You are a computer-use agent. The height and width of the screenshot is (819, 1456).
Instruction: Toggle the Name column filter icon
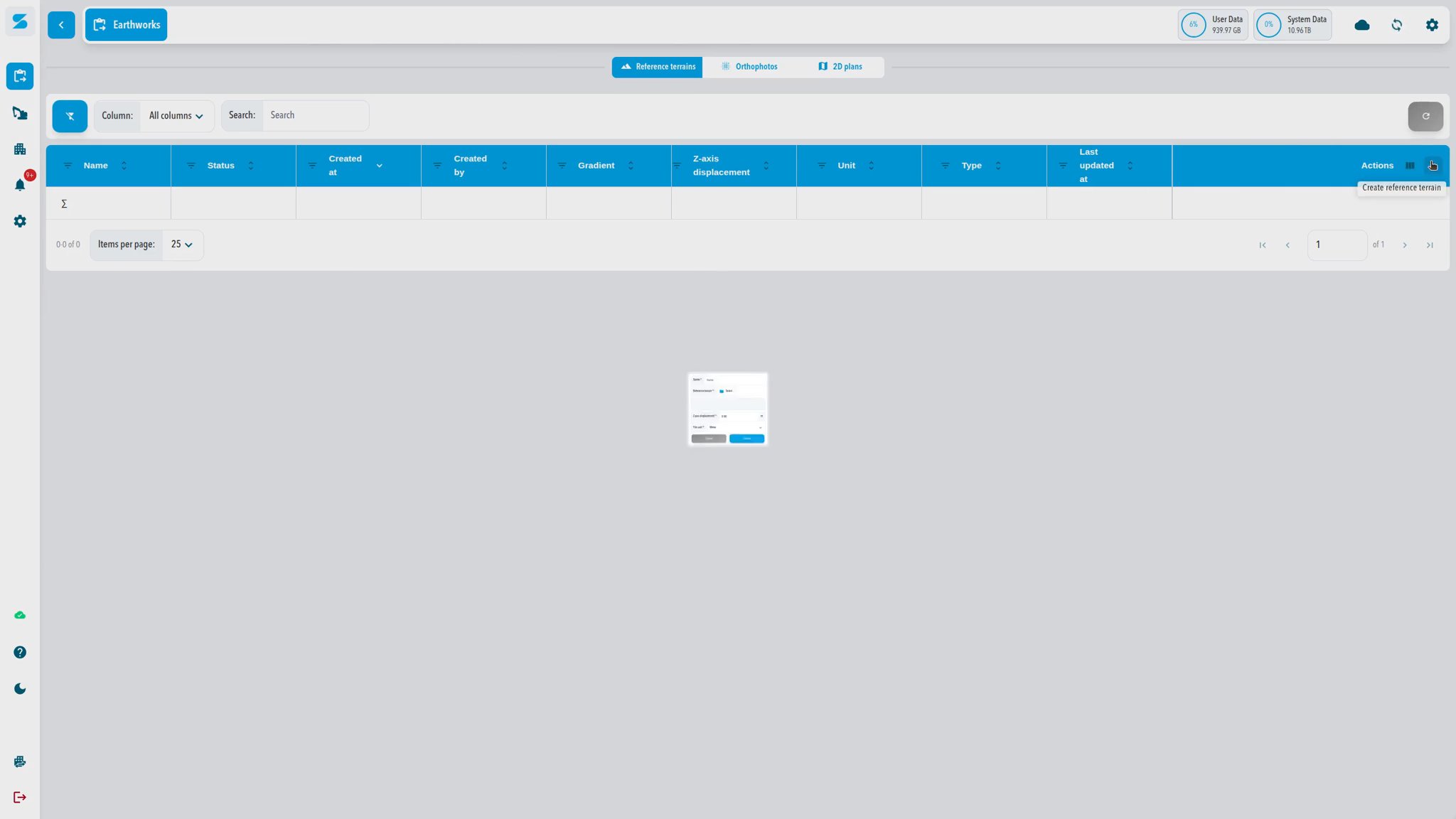(68, 166)
